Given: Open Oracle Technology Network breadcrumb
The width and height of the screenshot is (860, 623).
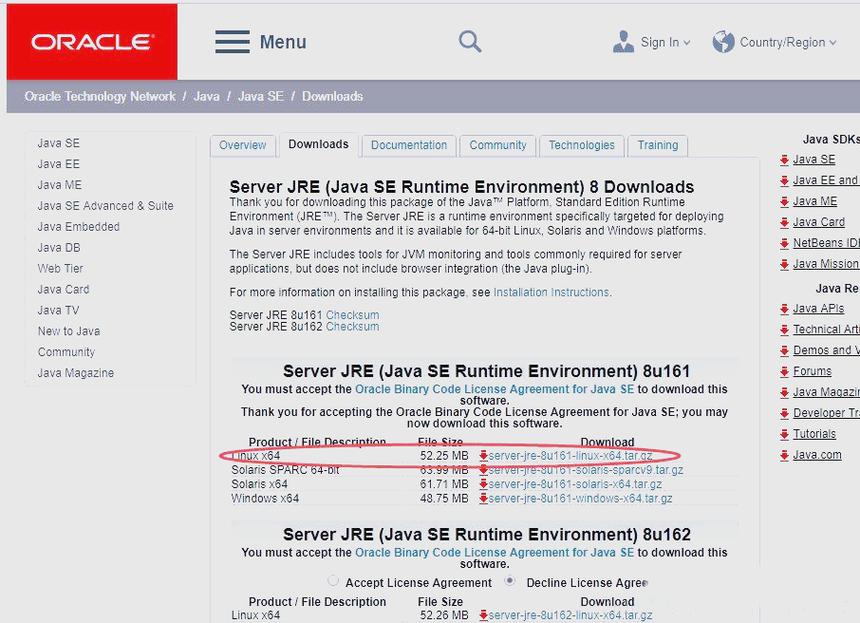Looking at the screenshot, I should [x=100, y=97].
